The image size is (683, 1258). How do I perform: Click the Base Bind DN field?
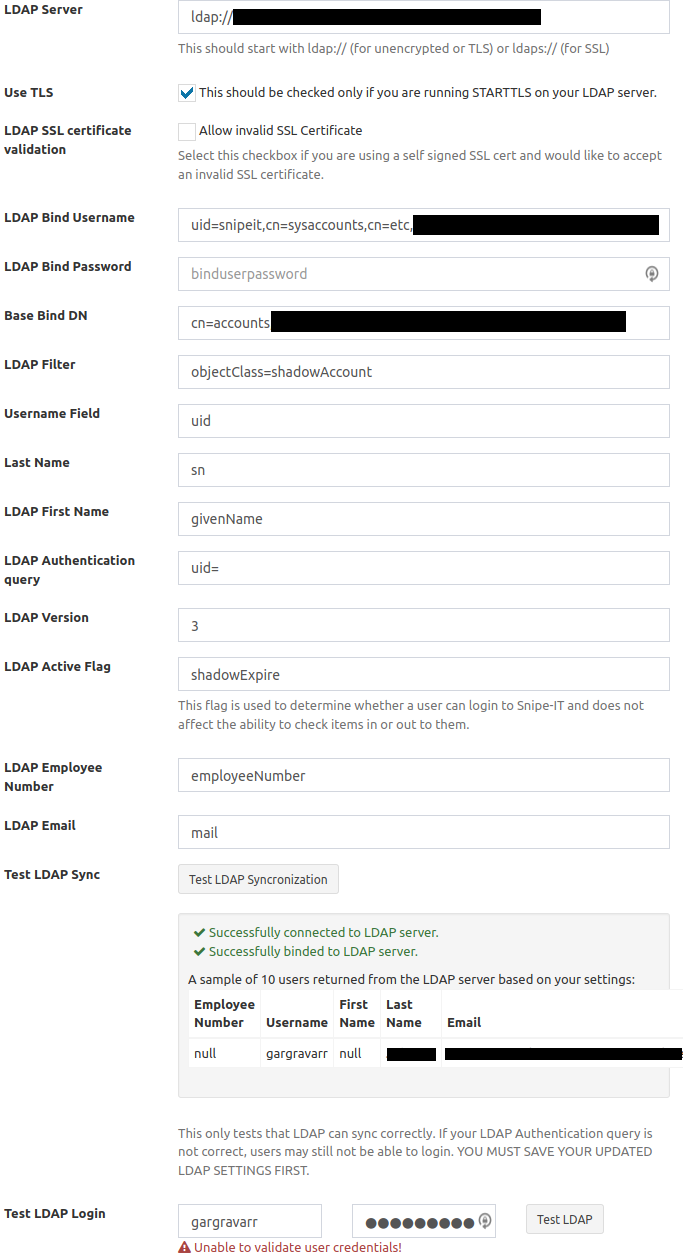tap(423, 322)
